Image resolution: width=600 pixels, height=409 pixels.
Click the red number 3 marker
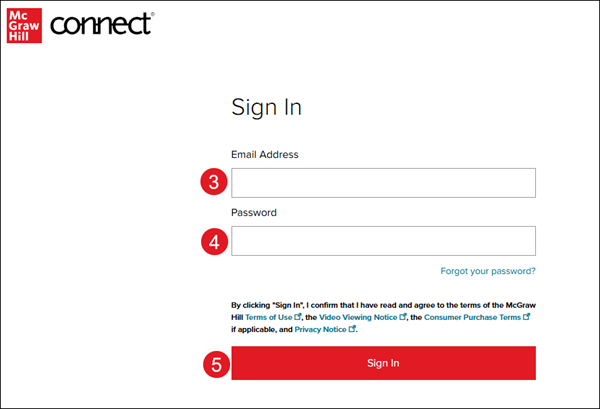click(x=211, y=183)
